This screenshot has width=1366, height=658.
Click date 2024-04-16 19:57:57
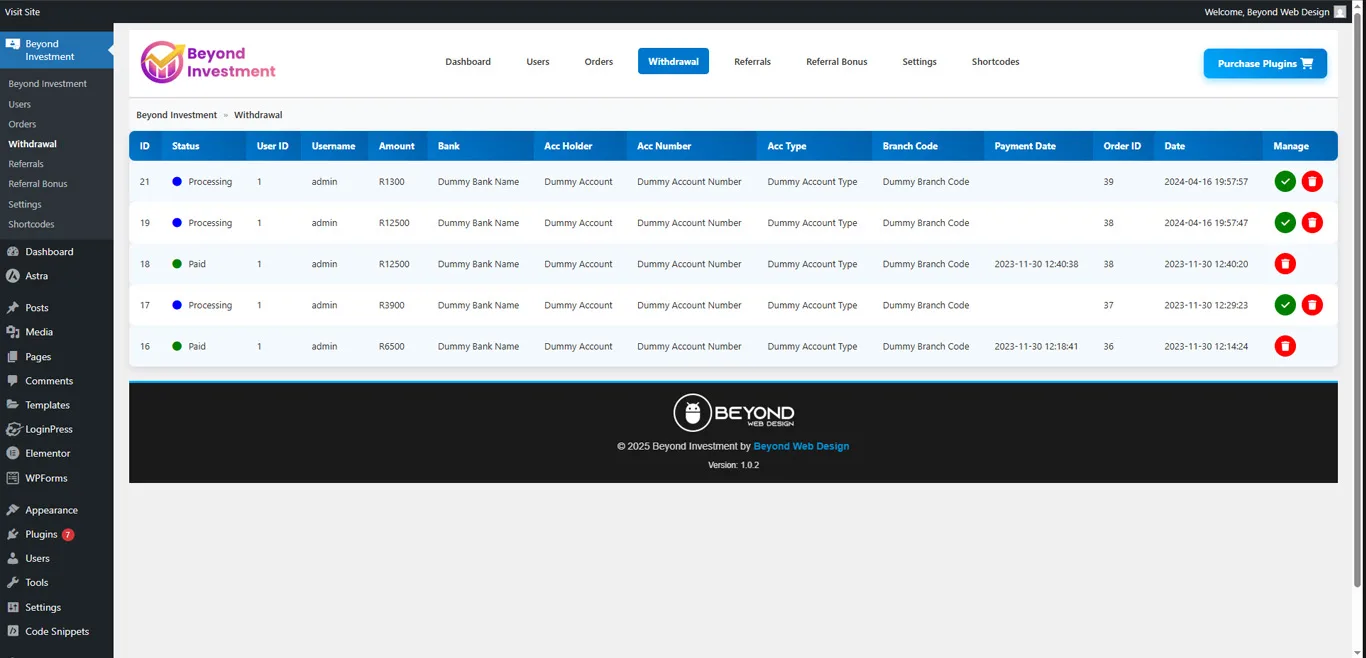[x=1206, y=182]
